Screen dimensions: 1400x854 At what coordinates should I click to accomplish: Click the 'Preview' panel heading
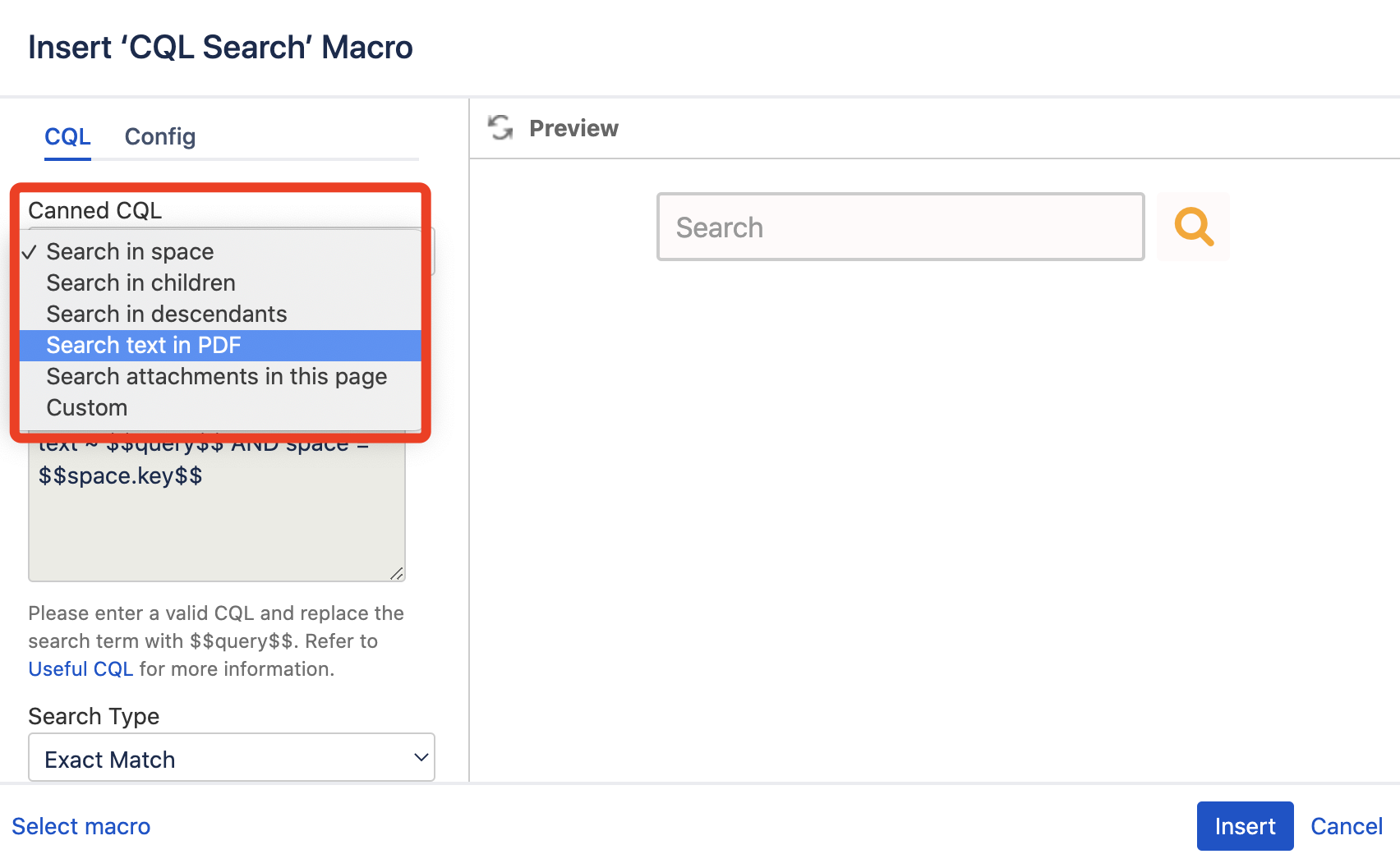coord(573,128)
